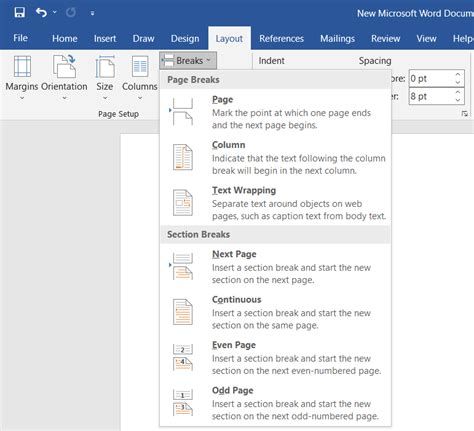Image resolution: width=474 pixels, height=431 pixels.
Task: Open the Paragraph settings dialog launcher
Action: coord(465,114)
